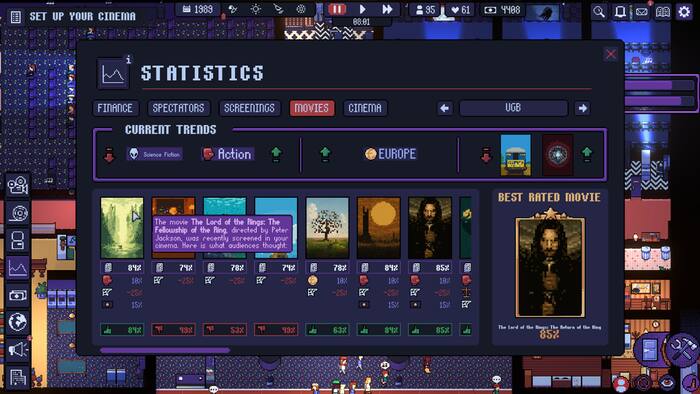Open the globe icon in left sidebar

(18, 322)
